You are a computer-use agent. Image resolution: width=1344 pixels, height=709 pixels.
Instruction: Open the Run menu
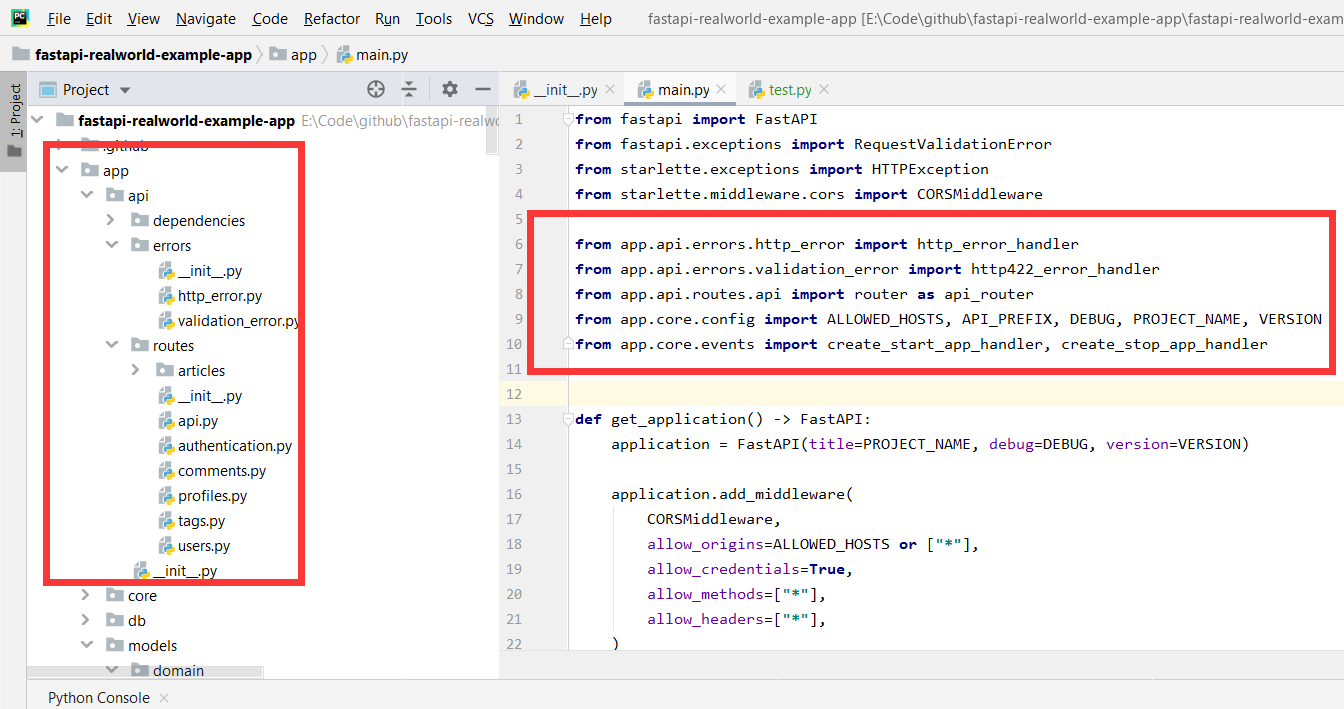(388, 18)
